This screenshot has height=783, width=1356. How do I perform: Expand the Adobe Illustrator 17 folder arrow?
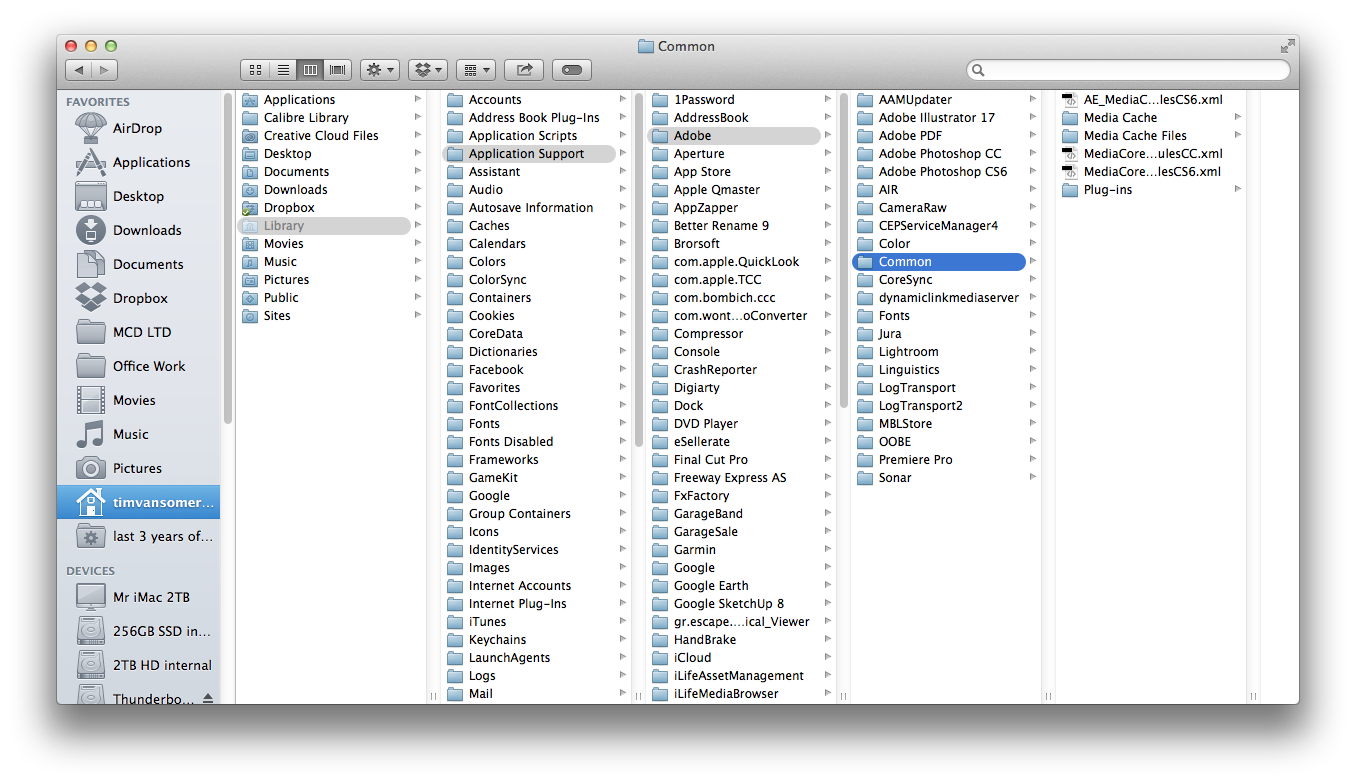click(1033, 117)
